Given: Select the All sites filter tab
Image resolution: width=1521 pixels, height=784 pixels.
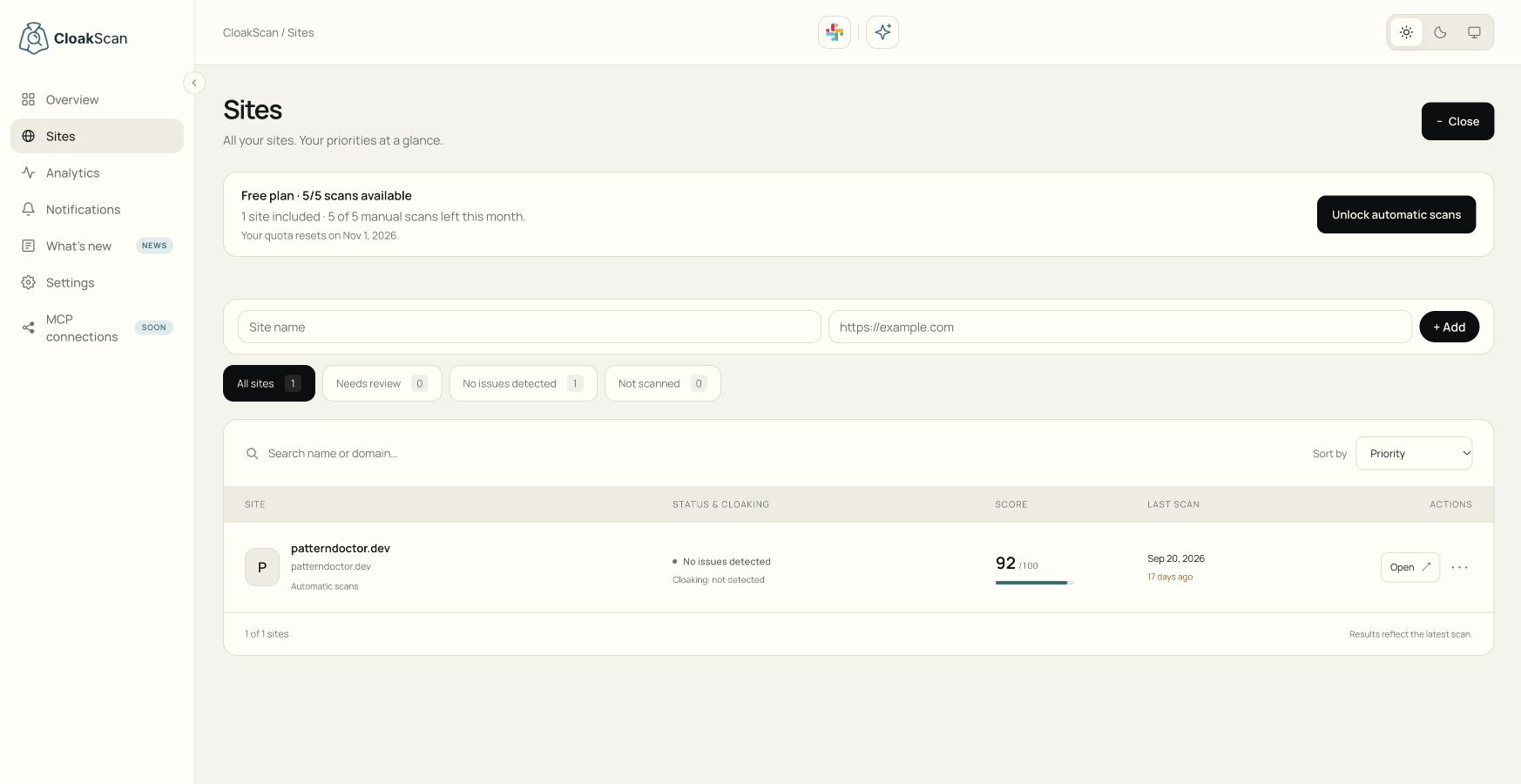Looking at the screenshot, I should point(269,383).
